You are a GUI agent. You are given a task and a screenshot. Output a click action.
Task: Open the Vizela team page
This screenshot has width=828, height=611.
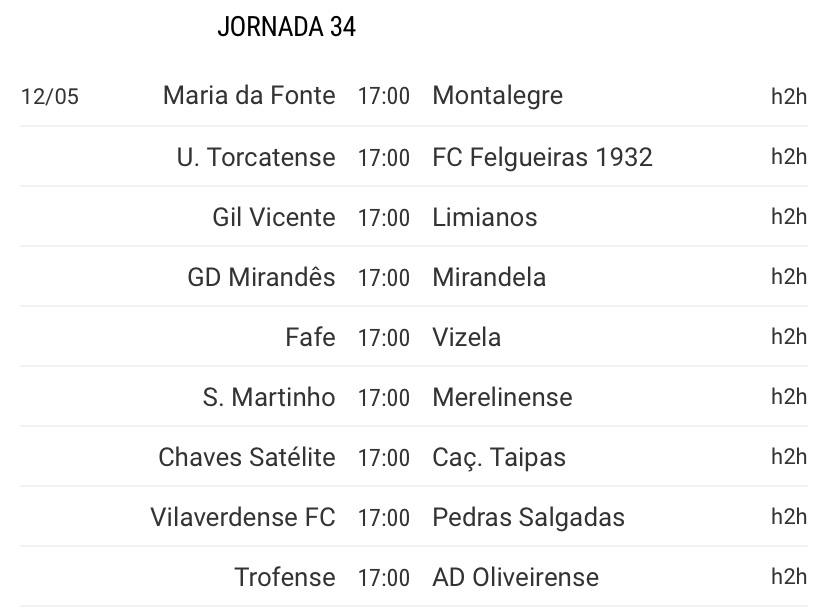(466, 337)
